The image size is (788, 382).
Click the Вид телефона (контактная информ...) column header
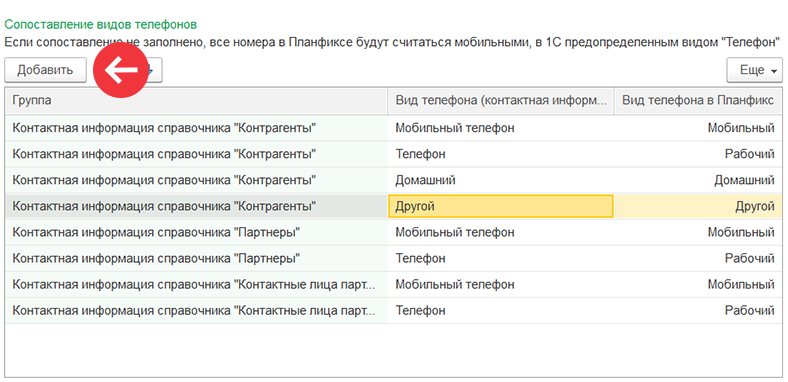pos(501,101)
